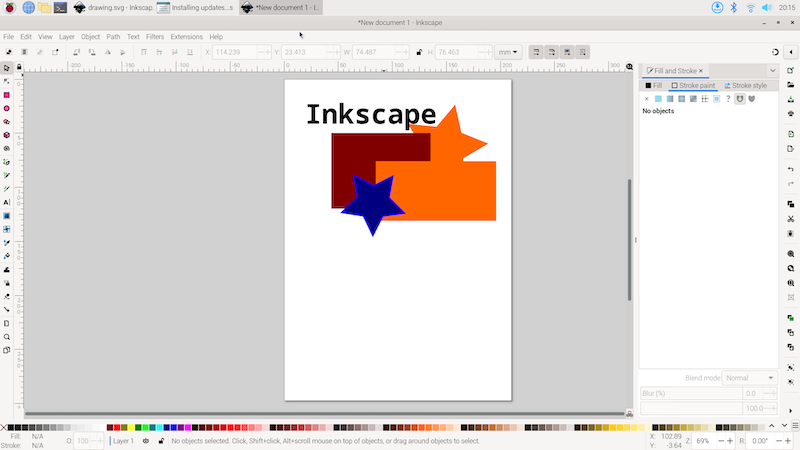The height and width of the screenshot is (450, 800).
Task: Collapse the tool controls overflow arrow
Action: [791, 52]
